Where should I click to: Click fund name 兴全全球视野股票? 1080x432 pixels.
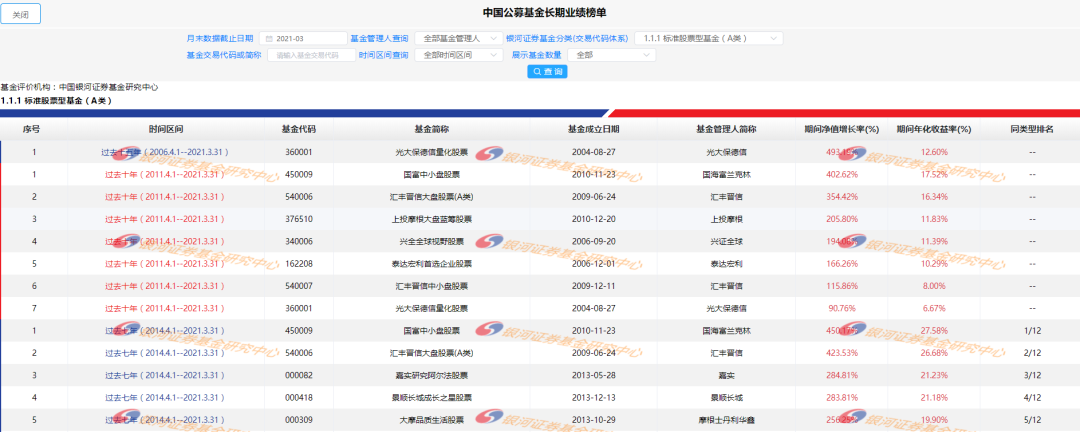point(431,241)
